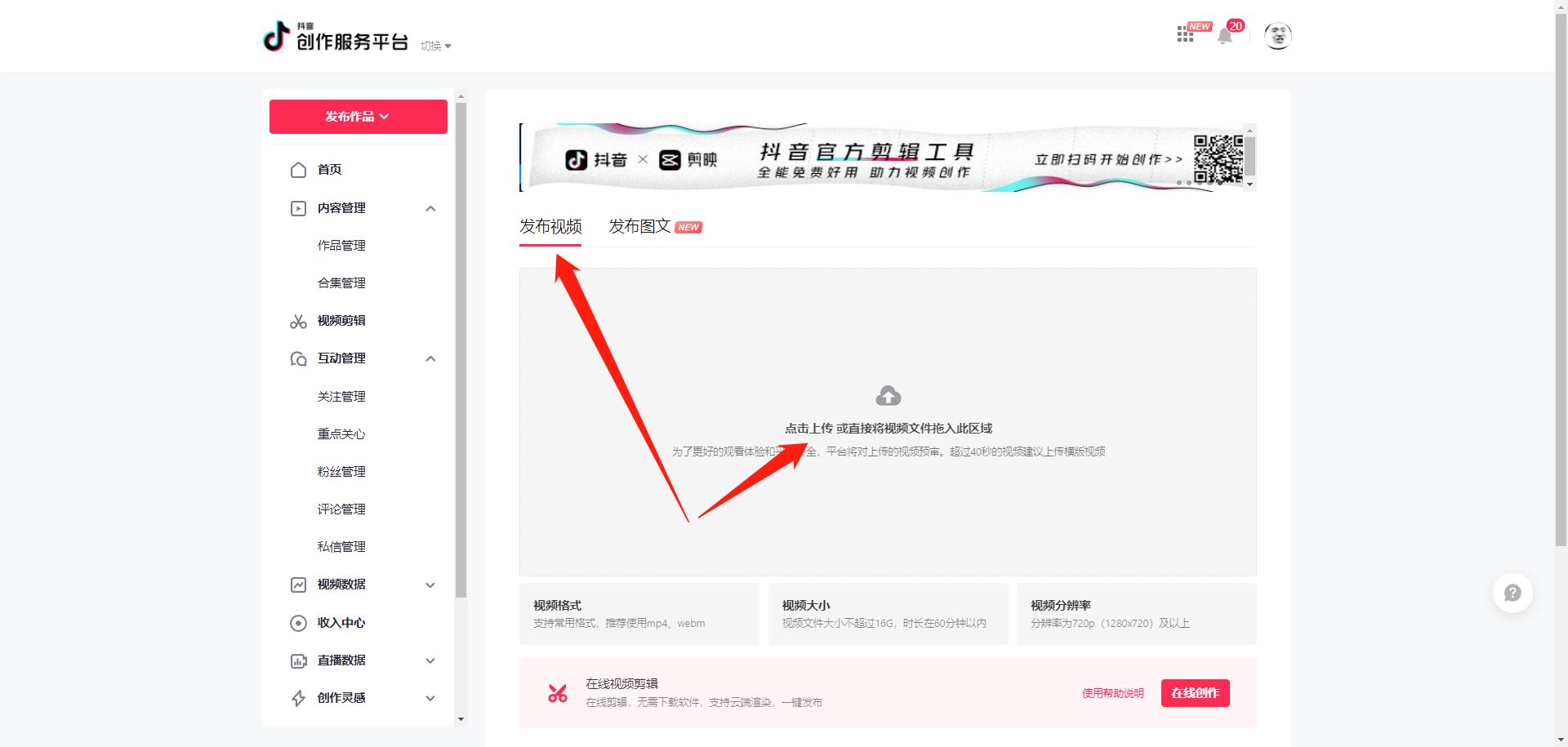
Task: Click the 直播数据 live data icon
Action: click(299, 660)
